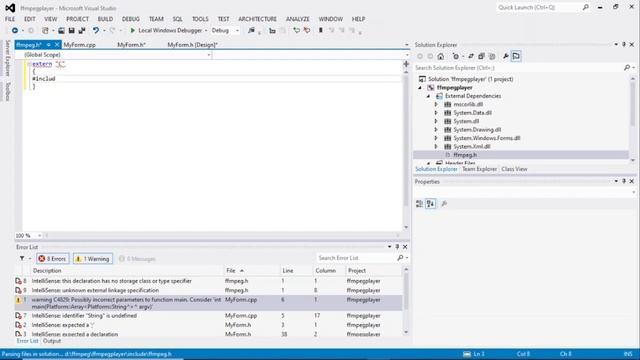Collapse the ffmpegplayer project node
Screen dimensions: 640x360
click(420, 88)
